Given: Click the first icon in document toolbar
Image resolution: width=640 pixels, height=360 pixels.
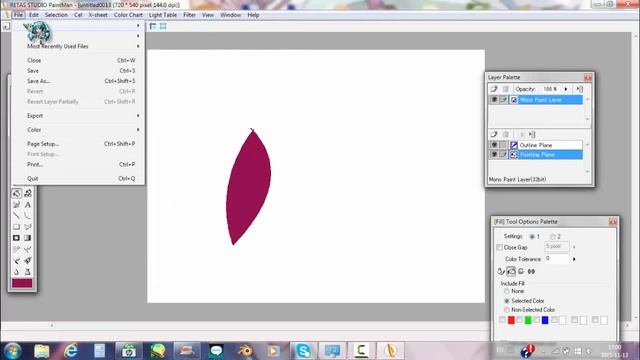Looking at the screenshot, I should [153, 26].
